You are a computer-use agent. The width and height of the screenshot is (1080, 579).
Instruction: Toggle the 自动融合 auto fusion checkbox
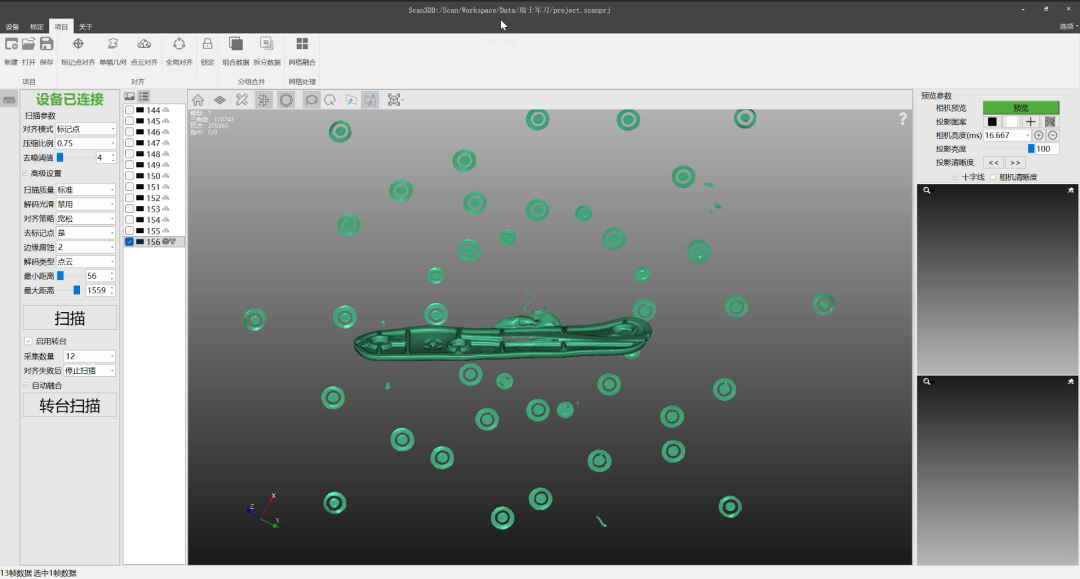click(x=25, y=386)
